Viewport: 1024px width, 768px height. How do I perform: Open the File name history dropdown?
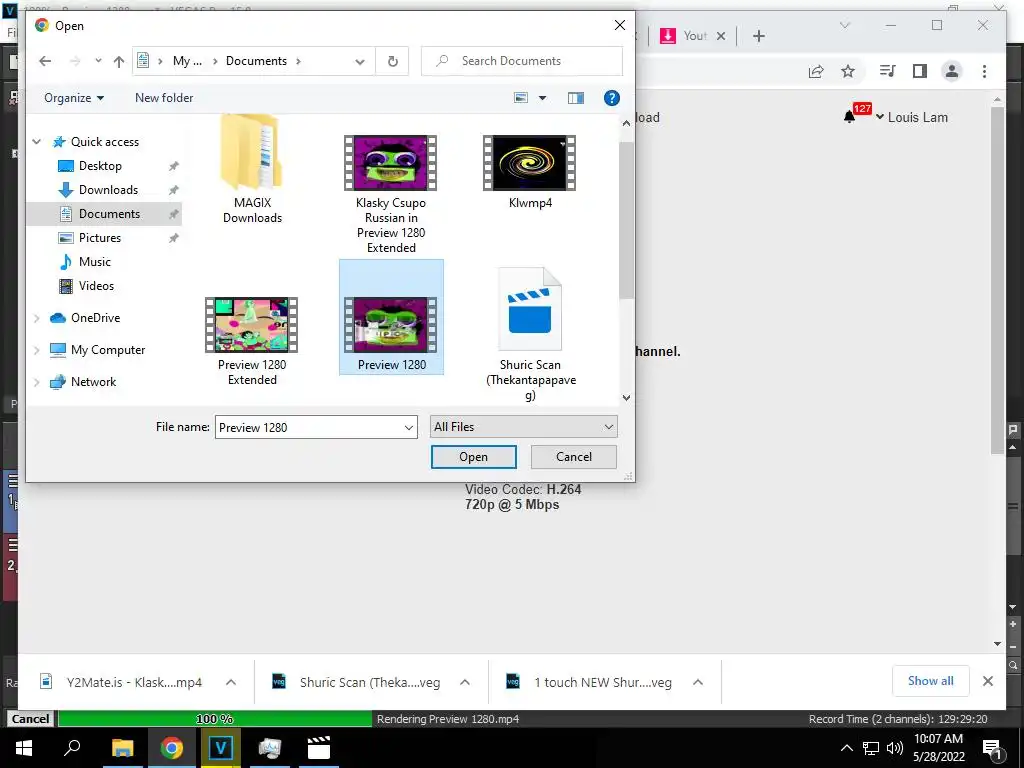point(409,427)
